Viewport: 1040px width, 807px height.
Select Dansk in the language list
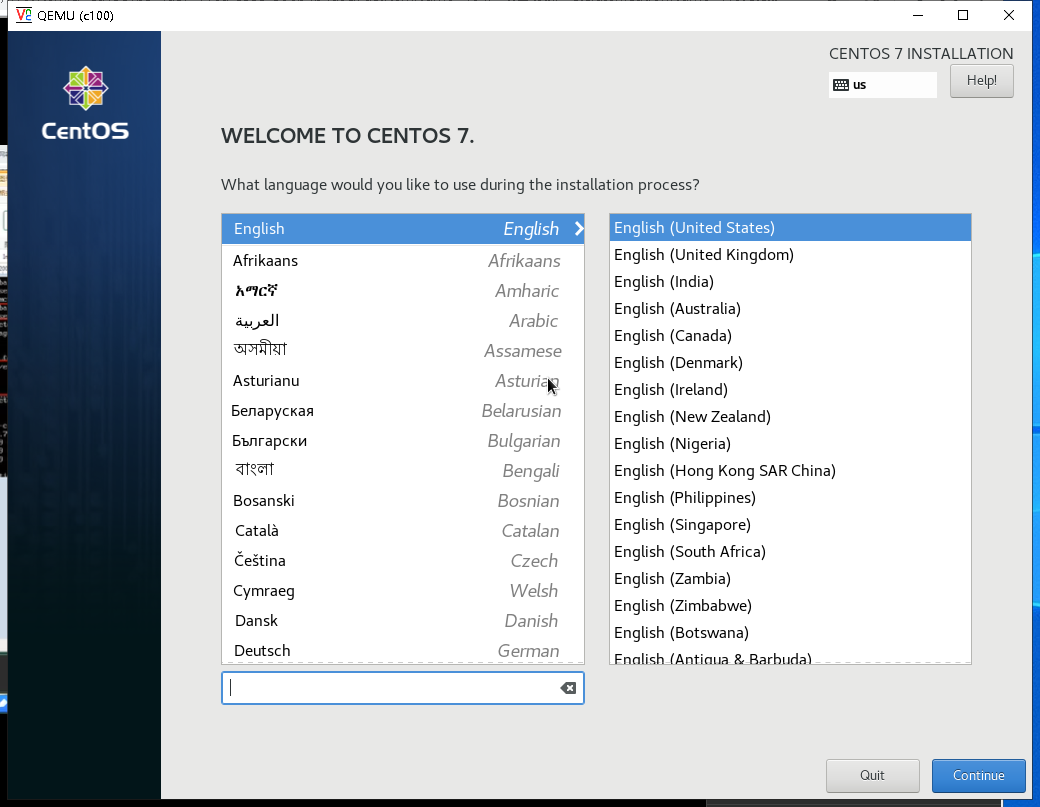point(403,621)
